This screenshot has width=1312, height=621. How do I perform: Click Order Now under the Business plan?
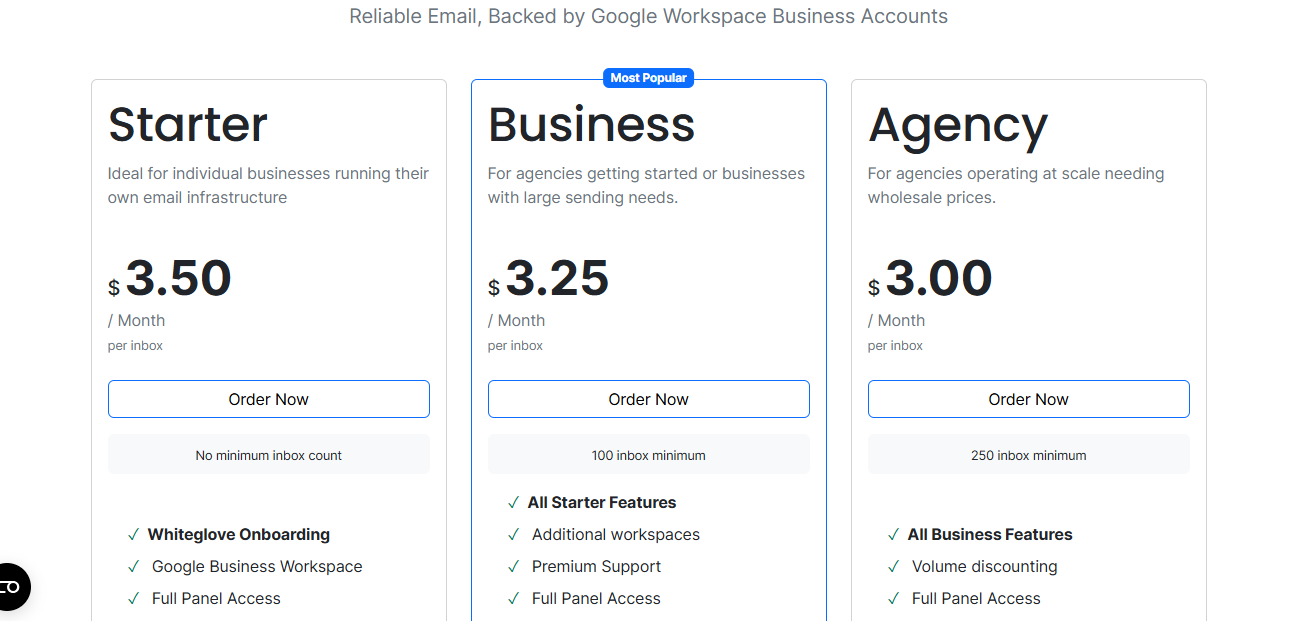[x=648, y=398]
